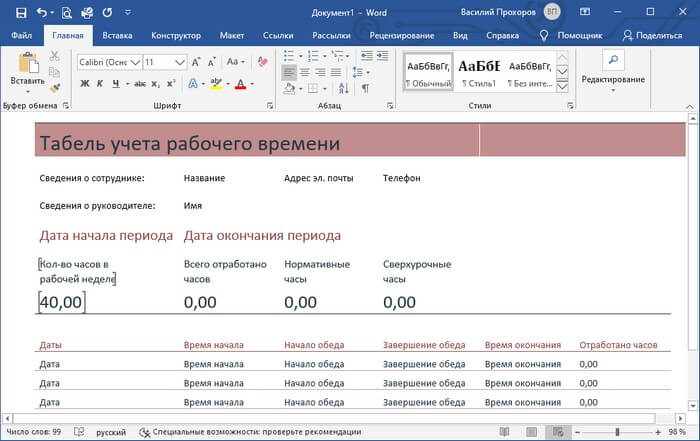The image size is (700, 441).
Task: Collapse the ribbon with the chevron
Action: click(690, 107)
